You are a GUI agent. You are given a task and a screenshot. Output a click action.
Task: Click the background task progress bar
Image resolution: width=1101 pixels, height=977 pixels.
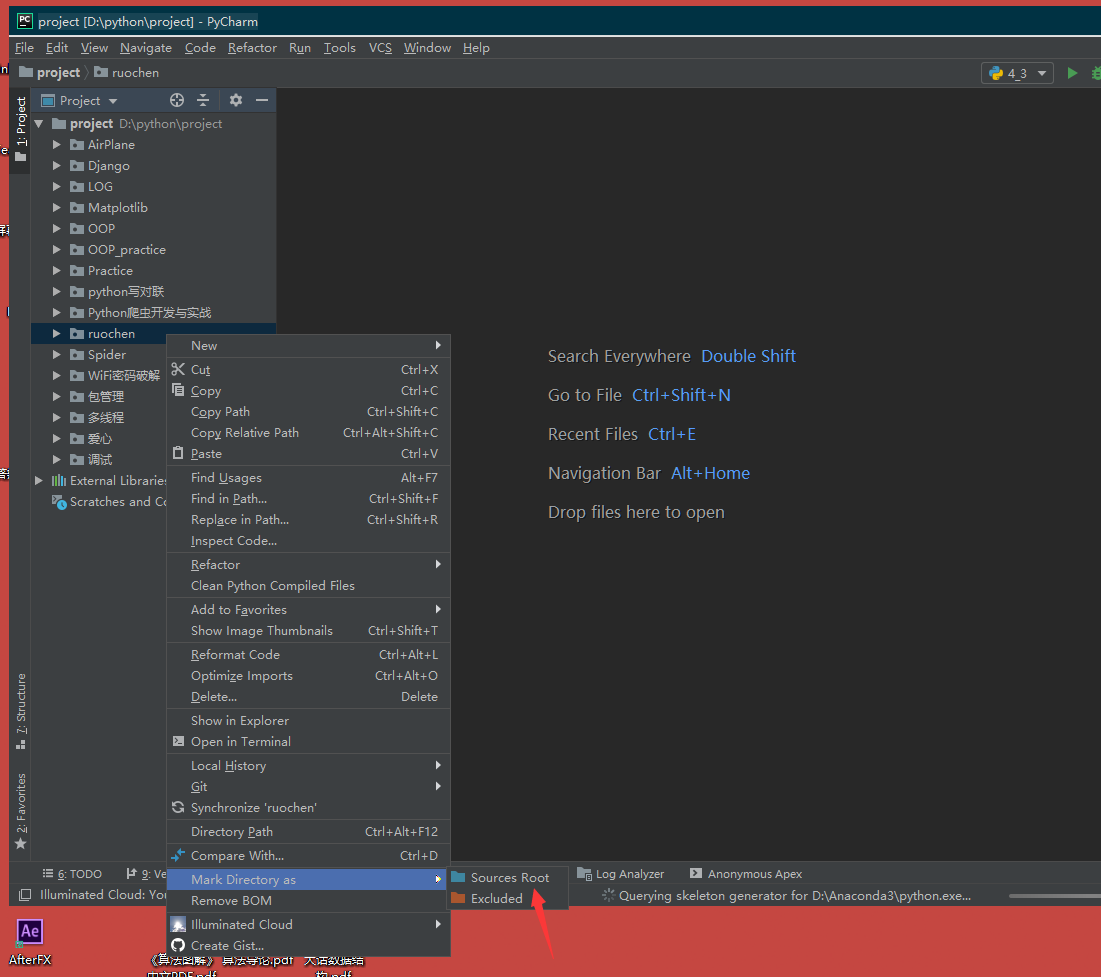(x=1054, y=896)
